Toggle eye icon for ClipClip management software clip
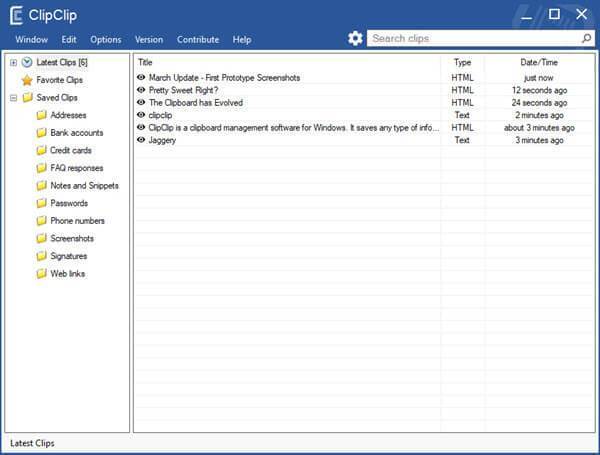 (x=141, y=127)
